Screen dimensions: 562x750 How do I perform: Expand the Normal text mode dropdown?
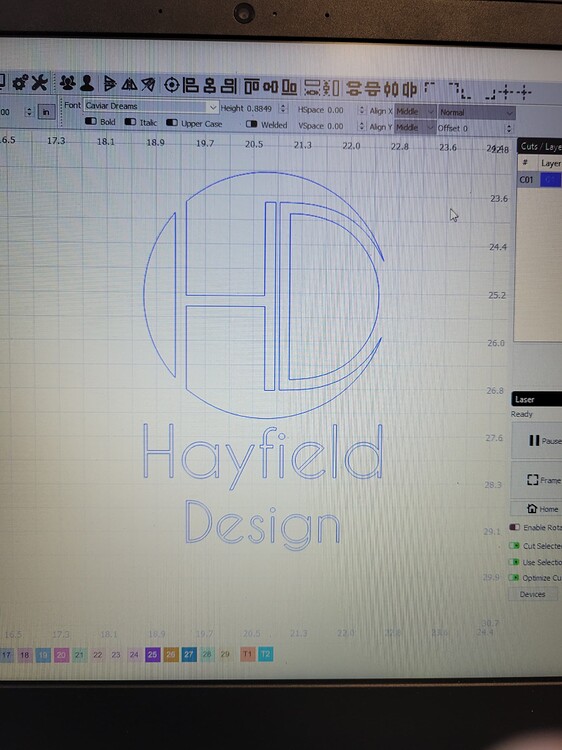476,113
